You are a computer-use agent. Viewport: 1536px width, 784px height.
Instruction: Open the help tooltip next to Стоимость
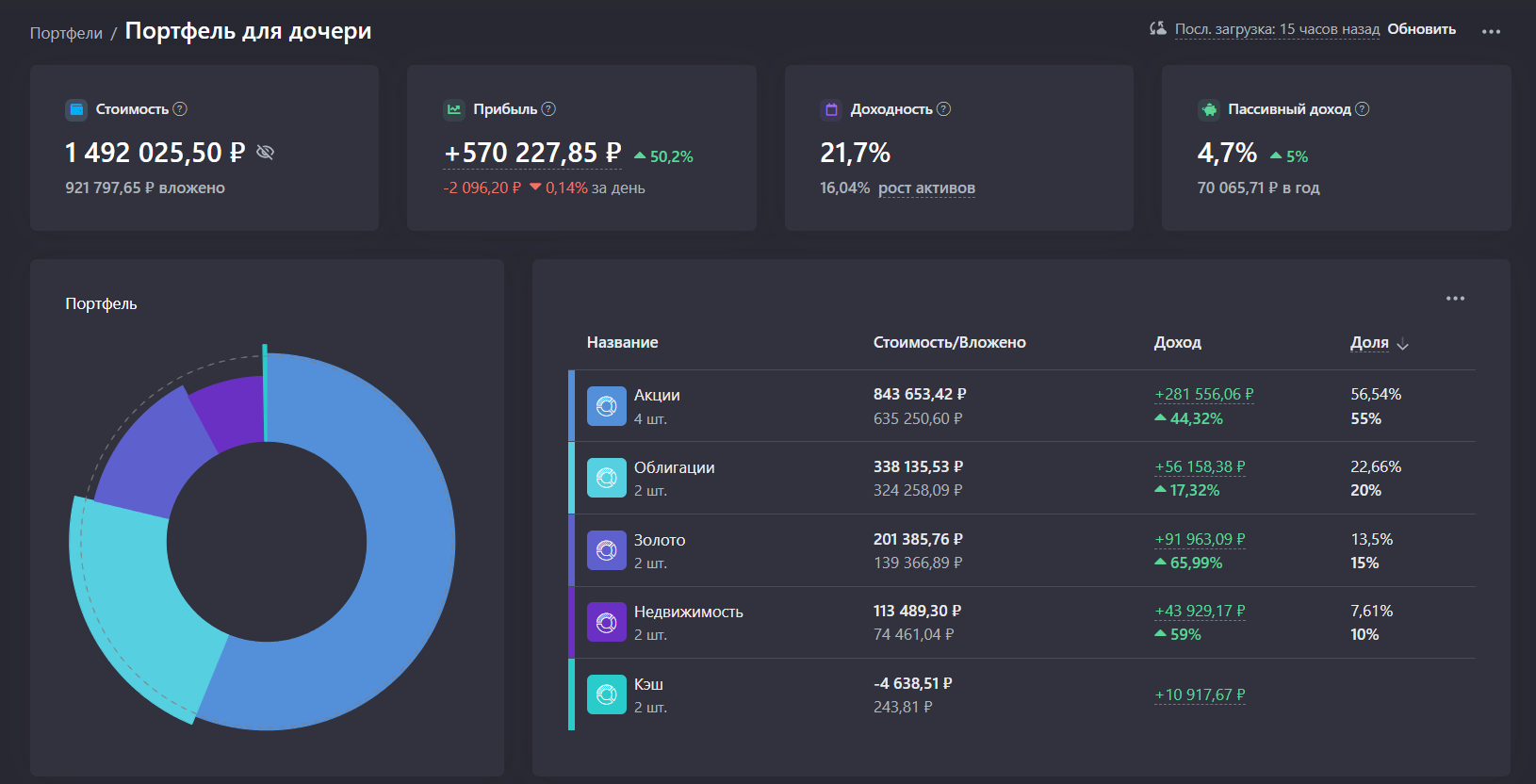180,109
